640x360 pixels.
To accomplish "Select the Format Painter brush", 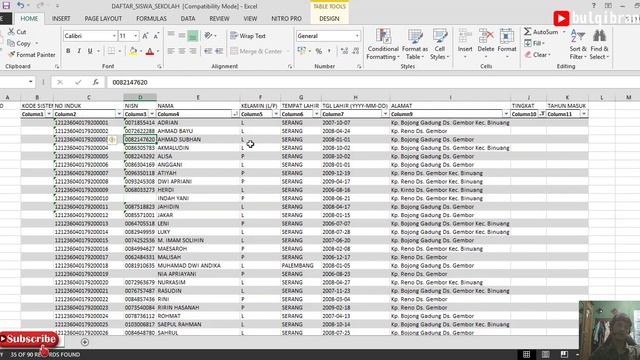I will click(x=11, y=54).
